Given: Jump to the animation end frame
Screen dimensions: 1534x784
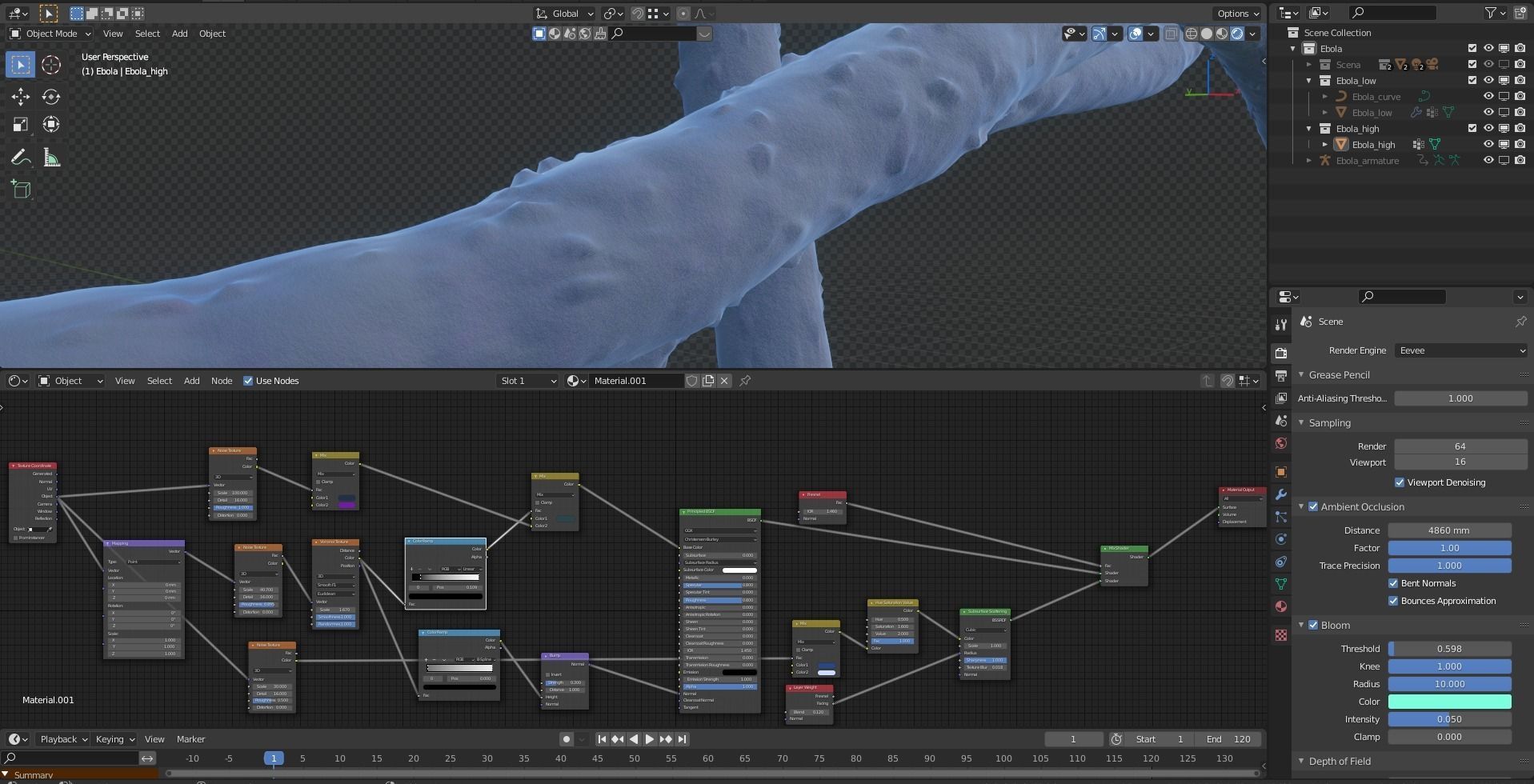Looking at the screenshot, I should (x=682, y=739).
